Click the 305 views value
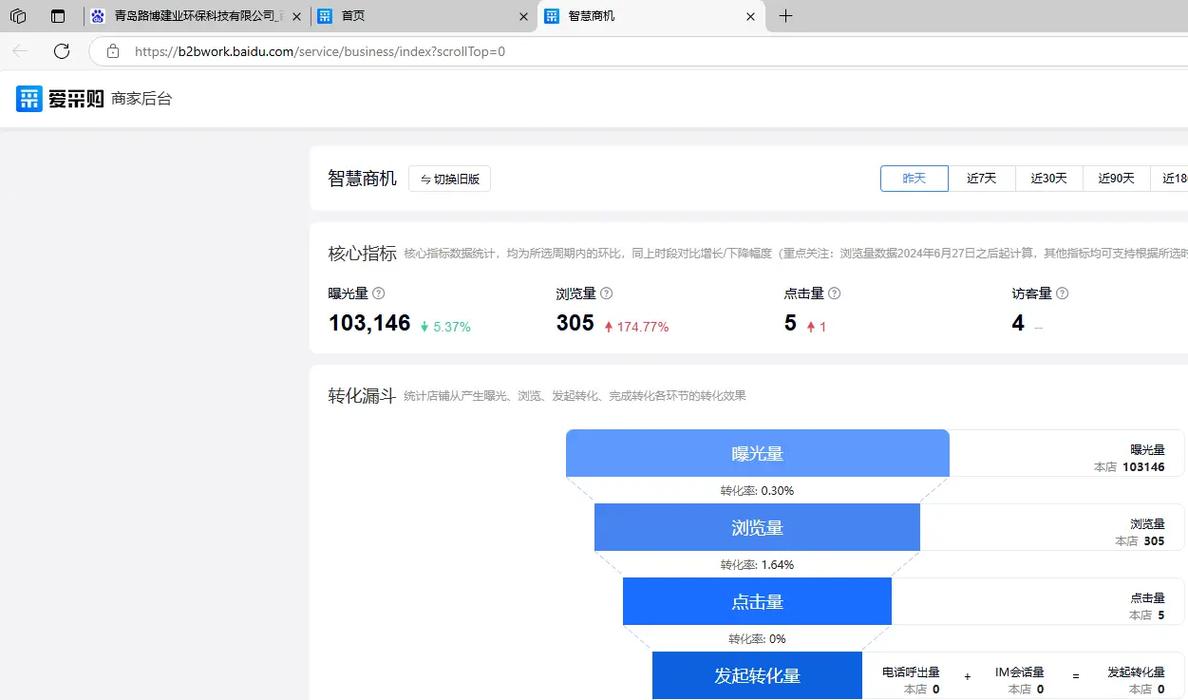Screen dimensions: 1188x700 click(575, 323)
